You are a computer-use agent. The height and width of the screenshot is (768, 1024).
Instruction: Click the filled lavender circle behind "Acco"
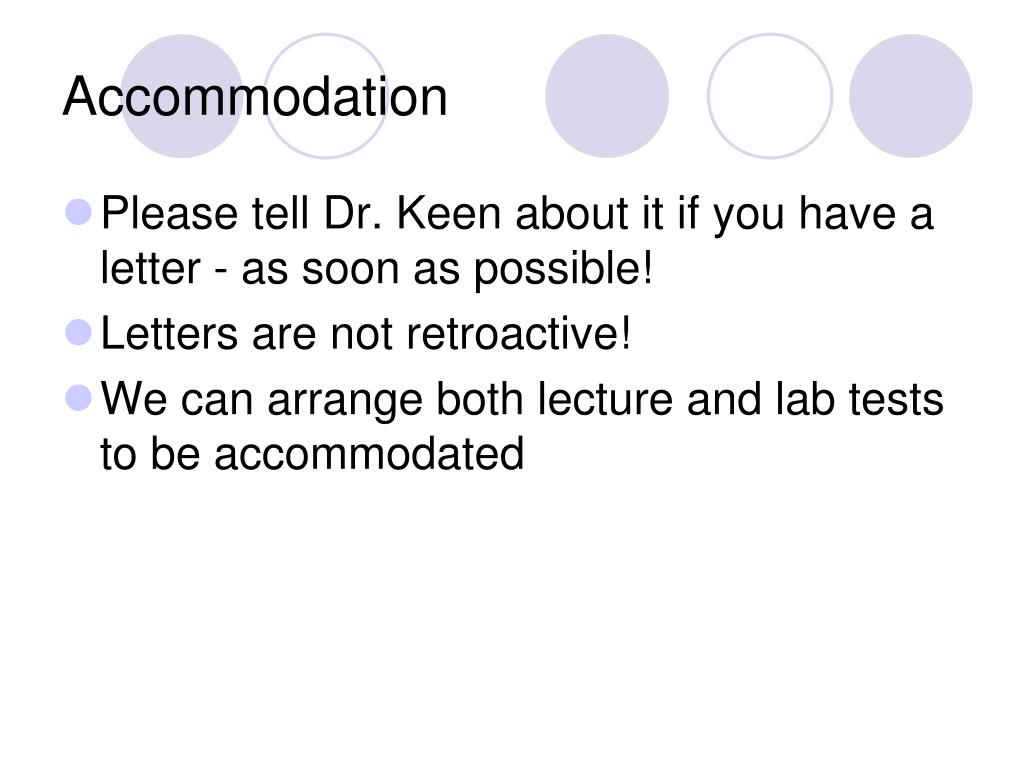pyautogui.click(x=182, y=96)
